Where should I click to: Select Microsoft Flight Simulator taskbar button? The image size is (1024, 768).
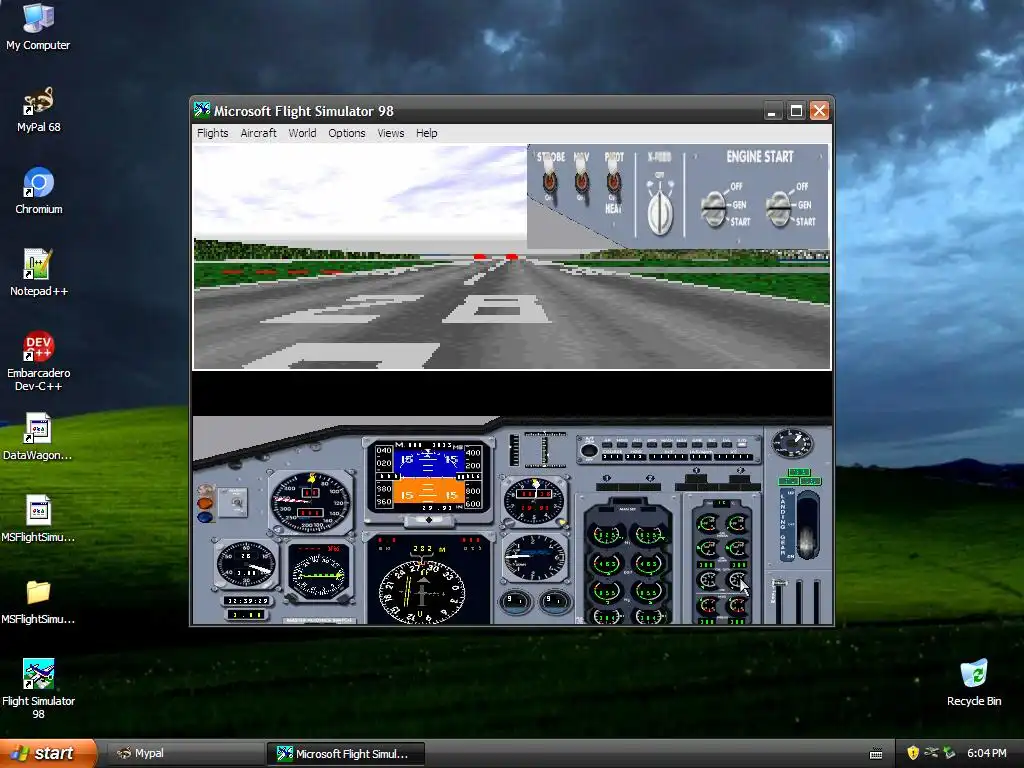(345, 754)
